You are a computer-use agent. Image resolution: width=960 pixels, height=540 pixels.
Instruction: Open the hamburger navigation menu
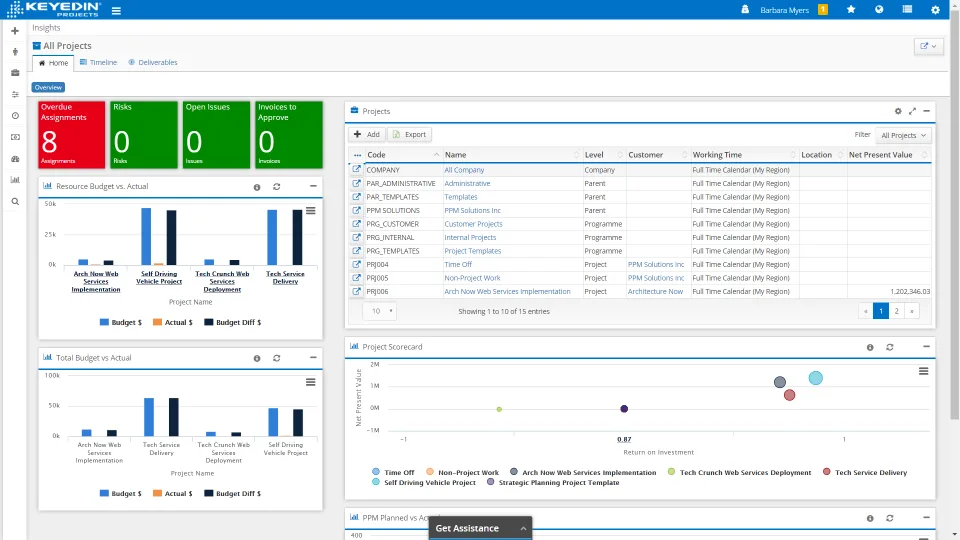click(x=116, y=10)
